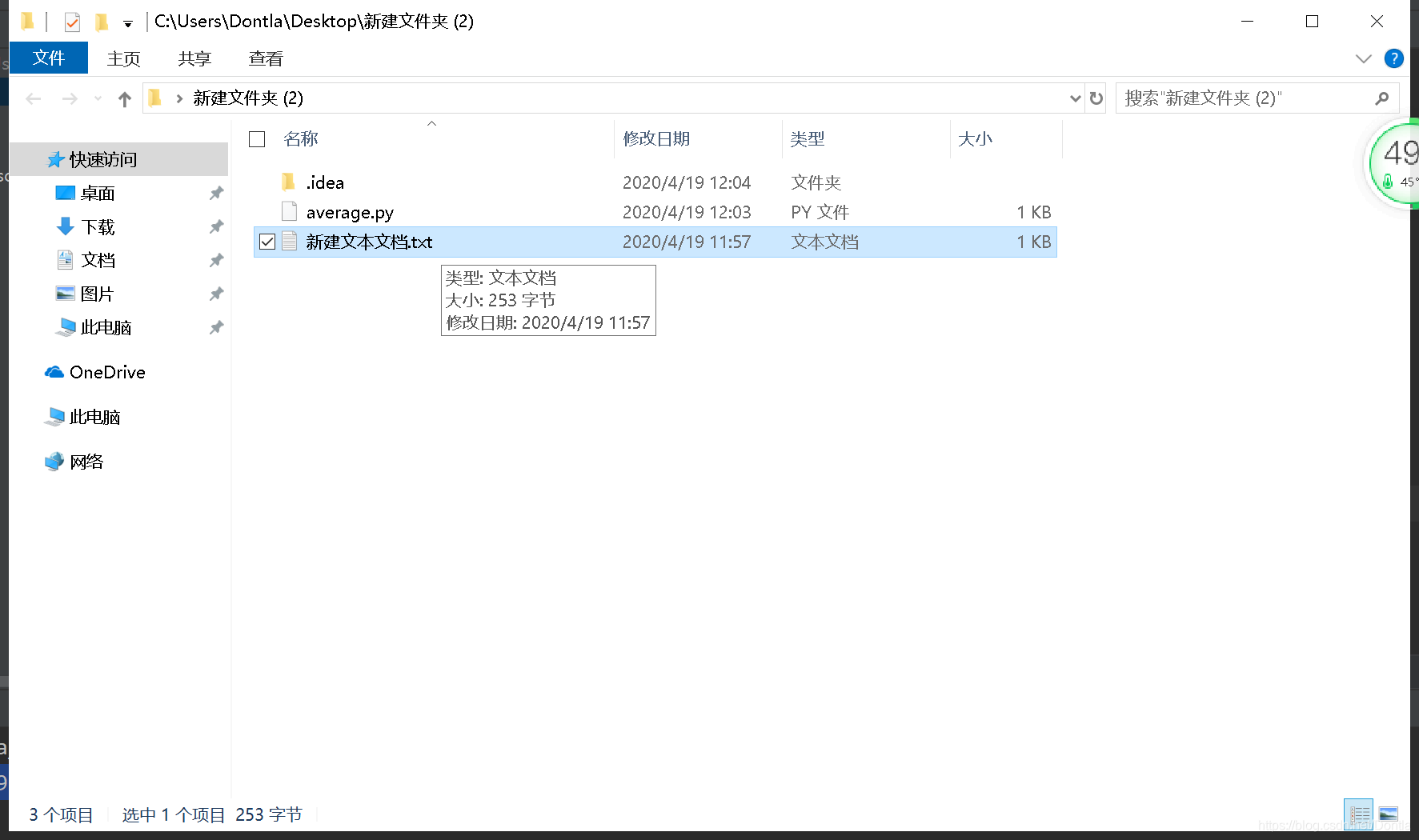1419x840 pixels.
Task: Expand the customize quick access toolbar arrow
Action: [x=127, y=23]
